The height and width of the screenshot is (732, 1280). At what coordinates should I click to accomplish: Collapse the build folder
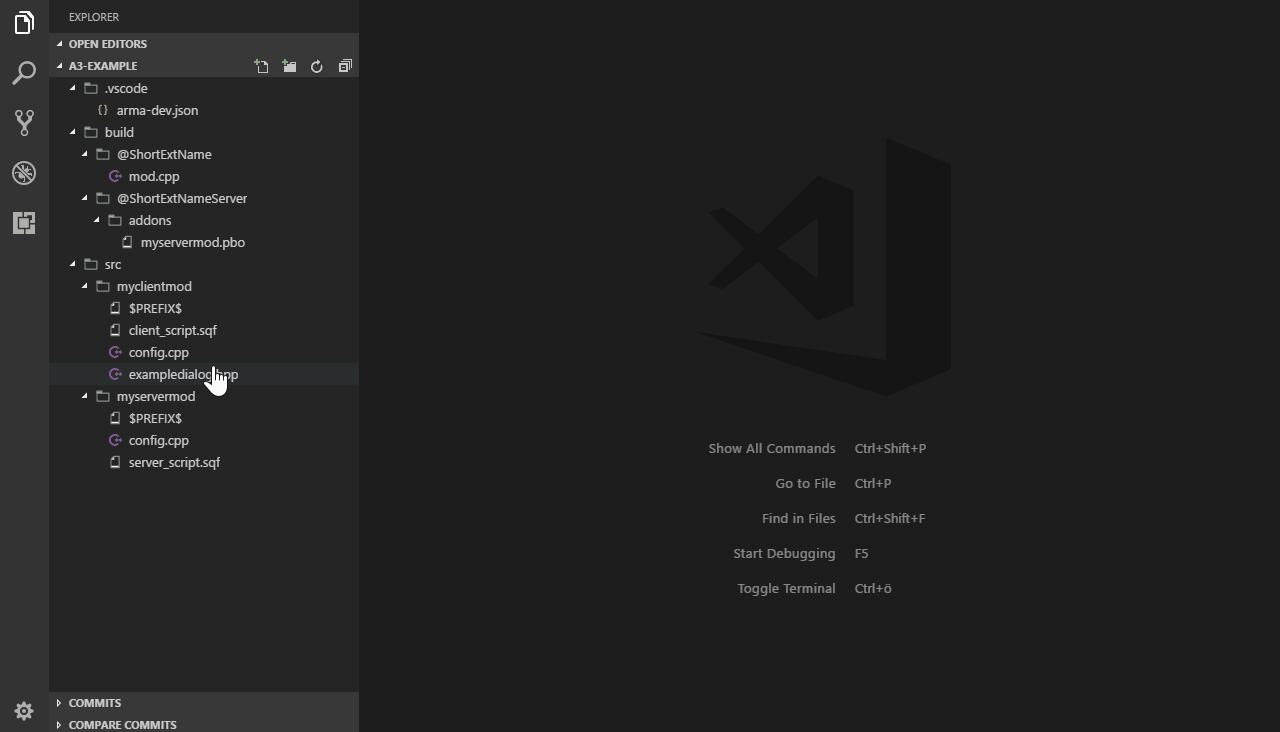(x=118, y=132)
